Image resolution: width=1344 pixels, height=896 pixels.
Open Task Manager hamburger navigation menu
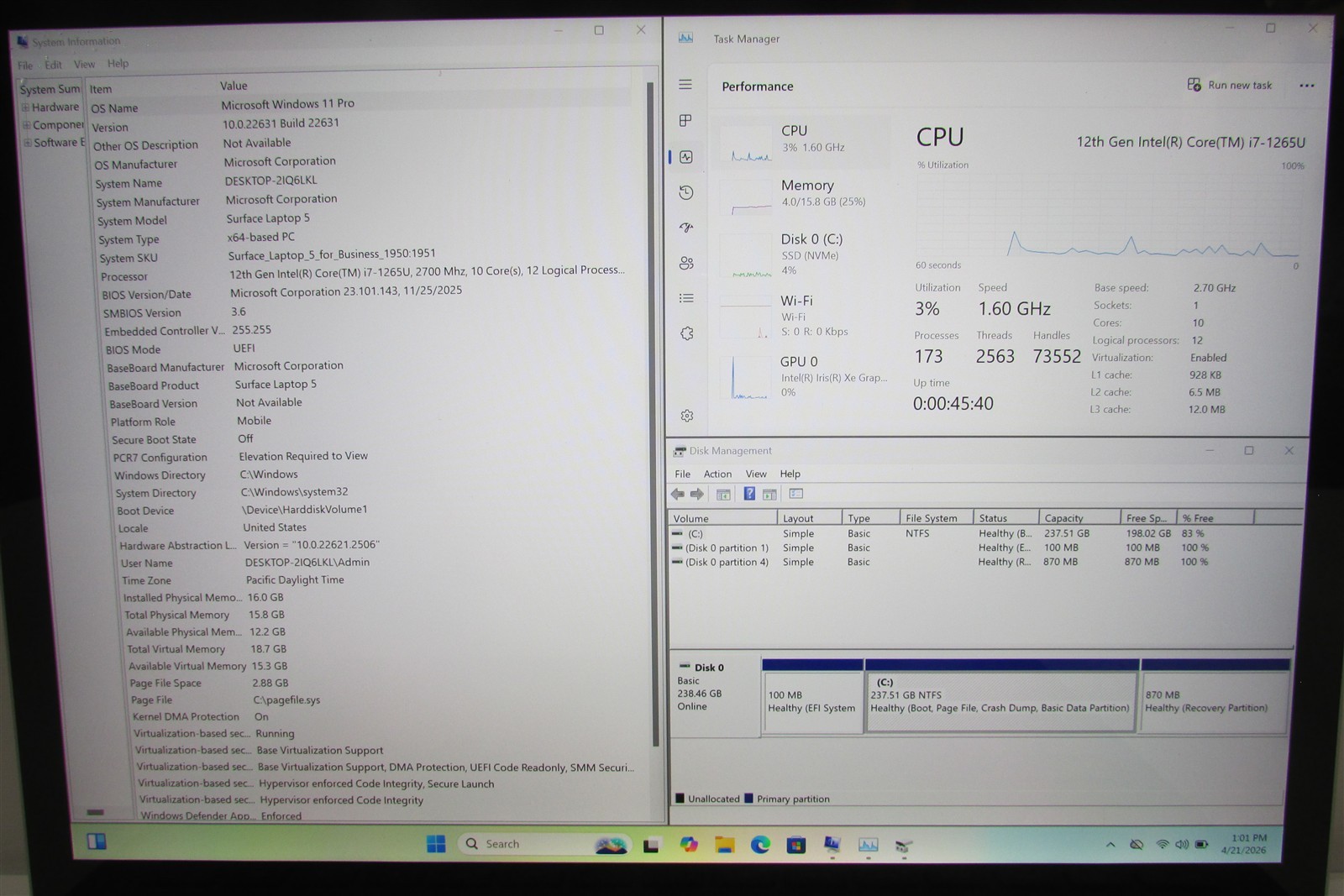[685, 84]
